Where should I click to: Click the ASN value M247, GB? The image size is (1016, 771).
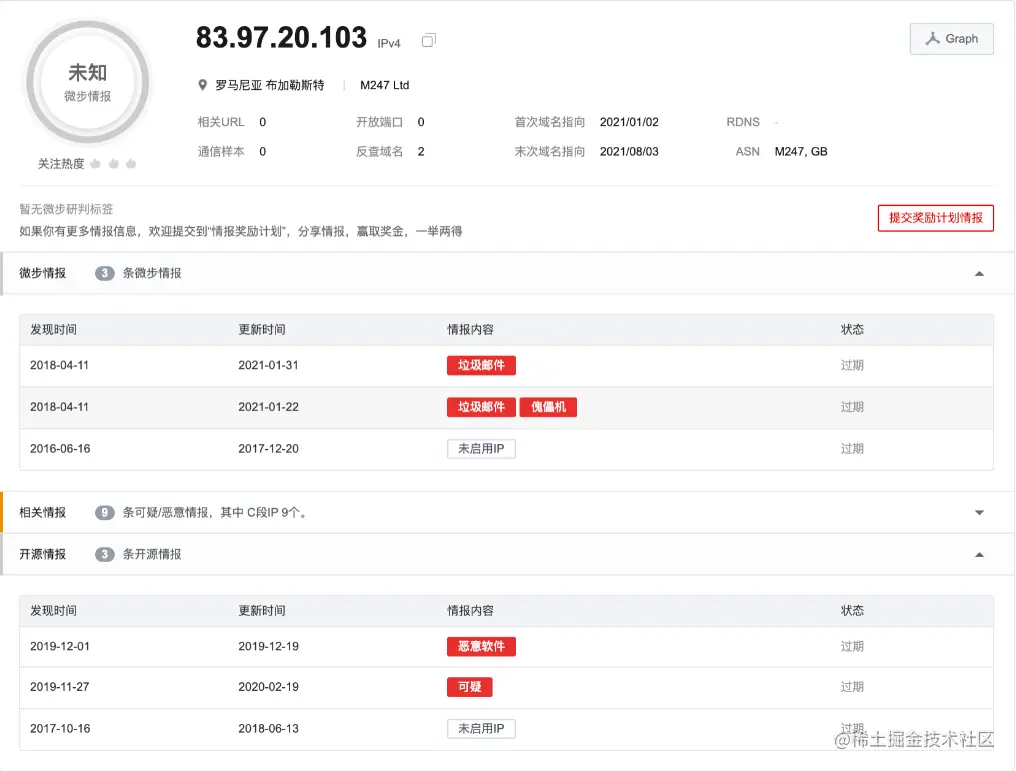tap(801, 152)
